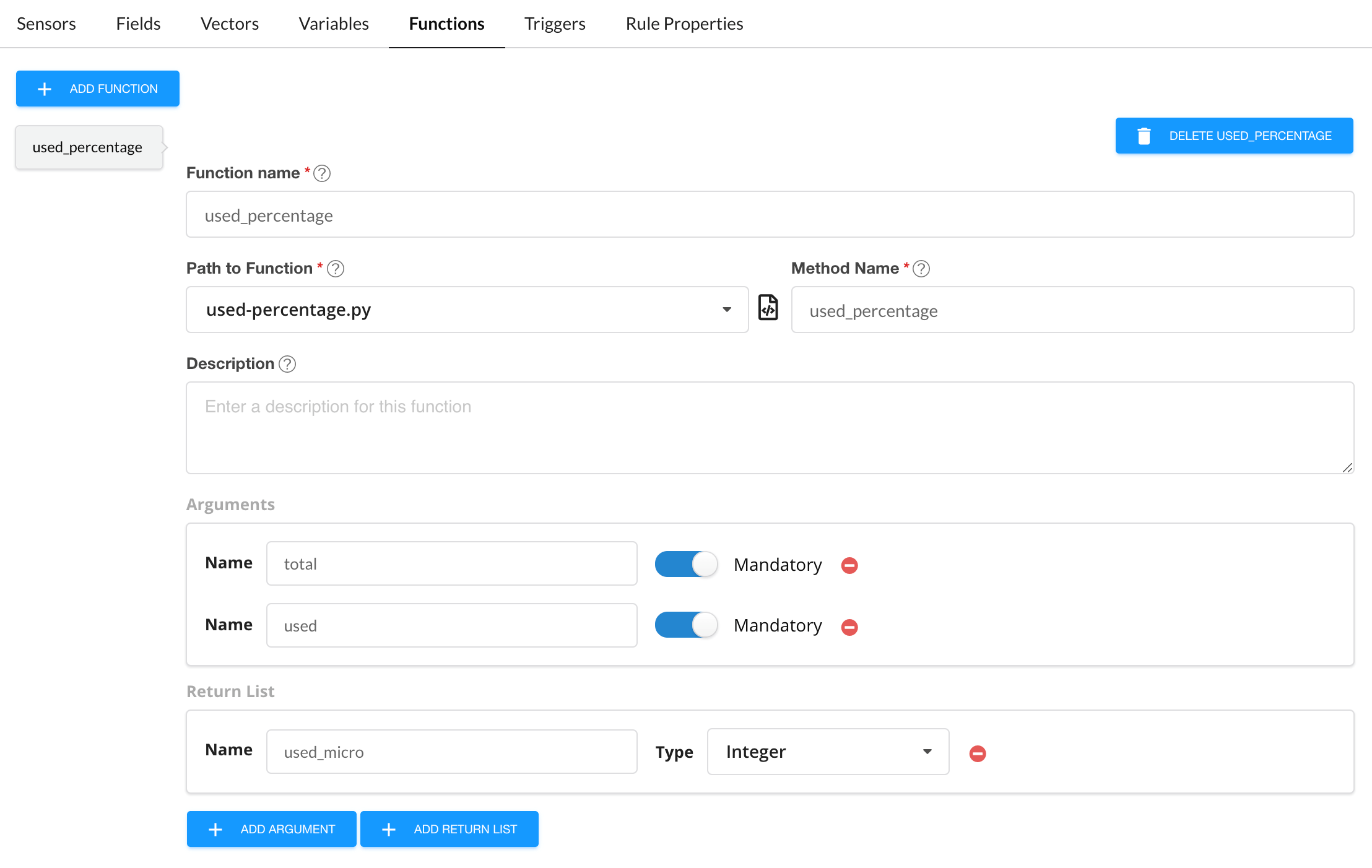Click the ADD FUNCTION button
Viewport: 1372px width, 868px height.
point(98,89)
